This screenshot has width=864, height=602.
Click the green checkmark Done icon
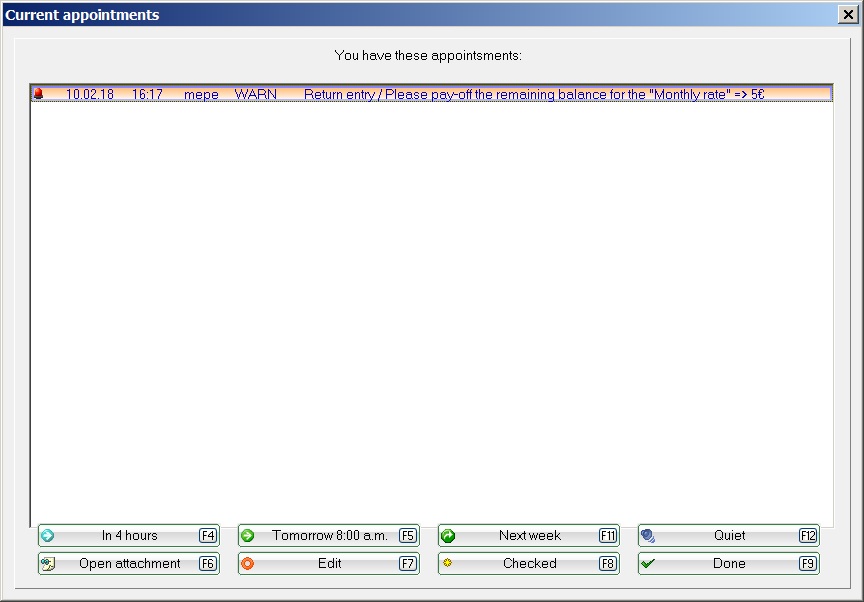tap(648, 564)
